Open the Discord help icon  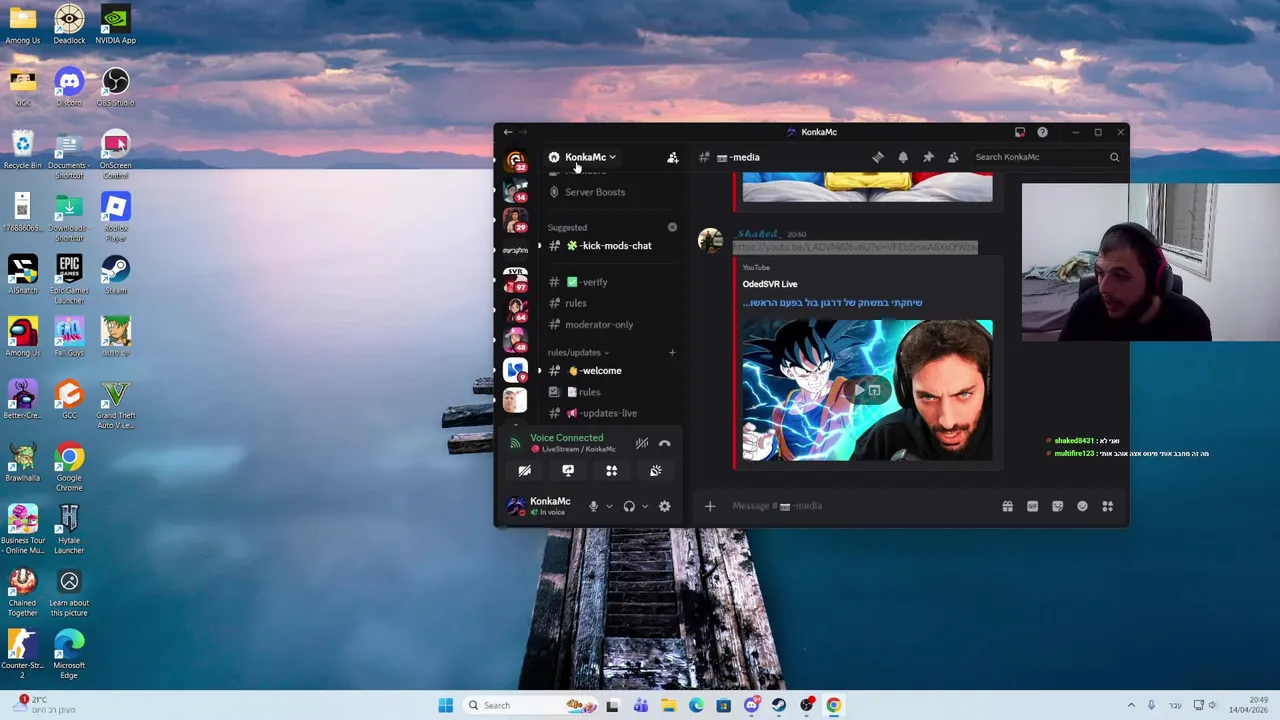1042,132
